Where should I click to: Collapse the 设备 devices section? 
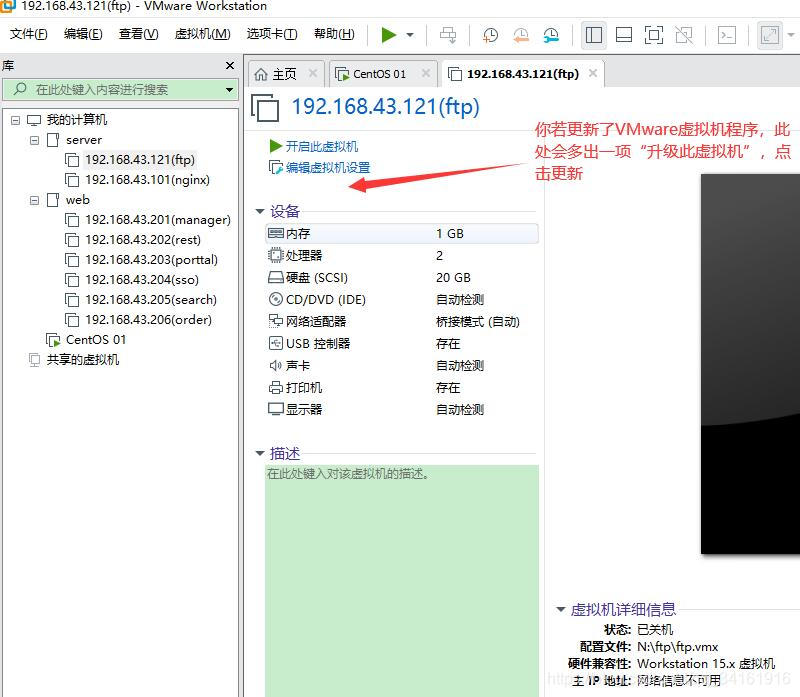point(260,211)
